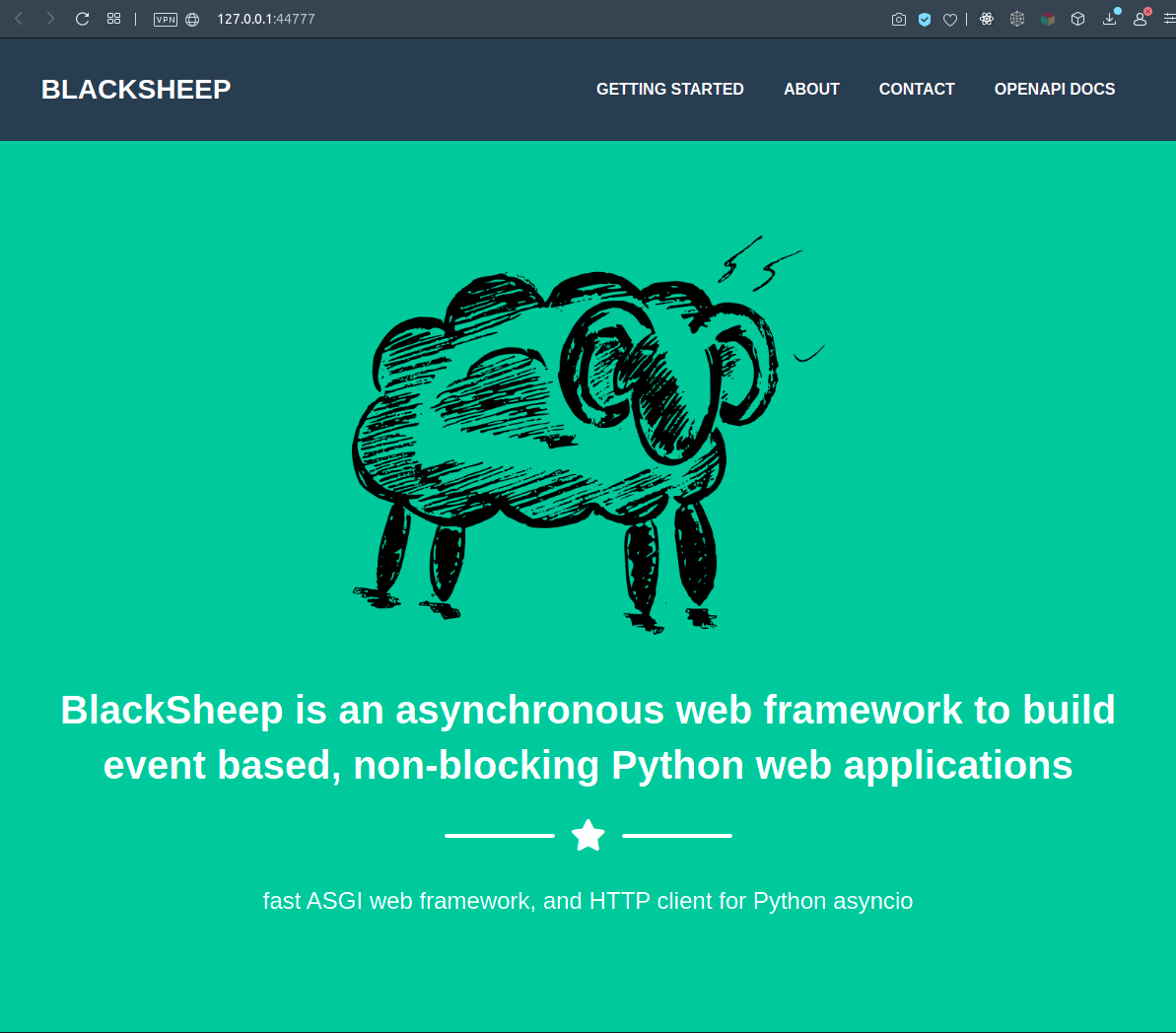Click the BLACKSHEEP brand logo text
The image size is (1176, 1033).
click(136, 90)
